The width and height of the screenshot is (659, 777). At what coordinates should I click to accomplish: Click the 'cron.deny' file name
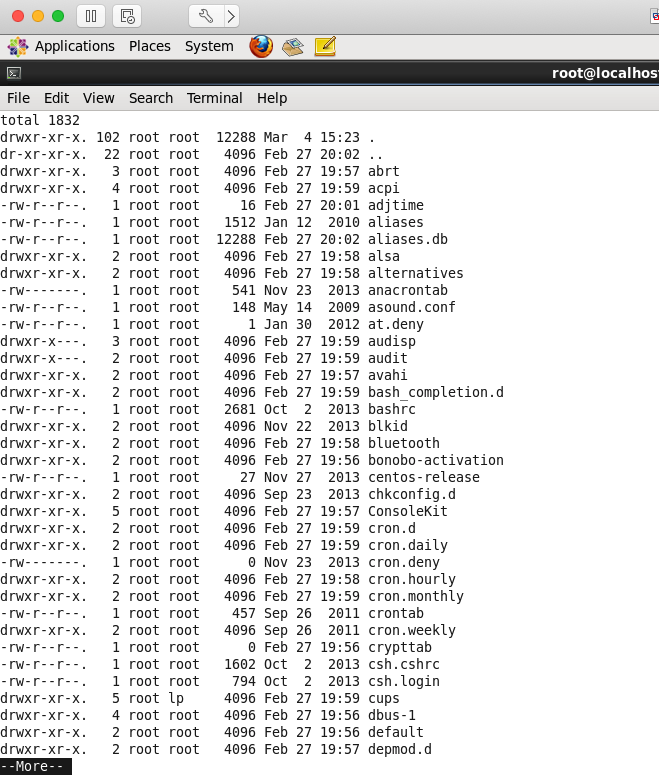coord(404,562)
